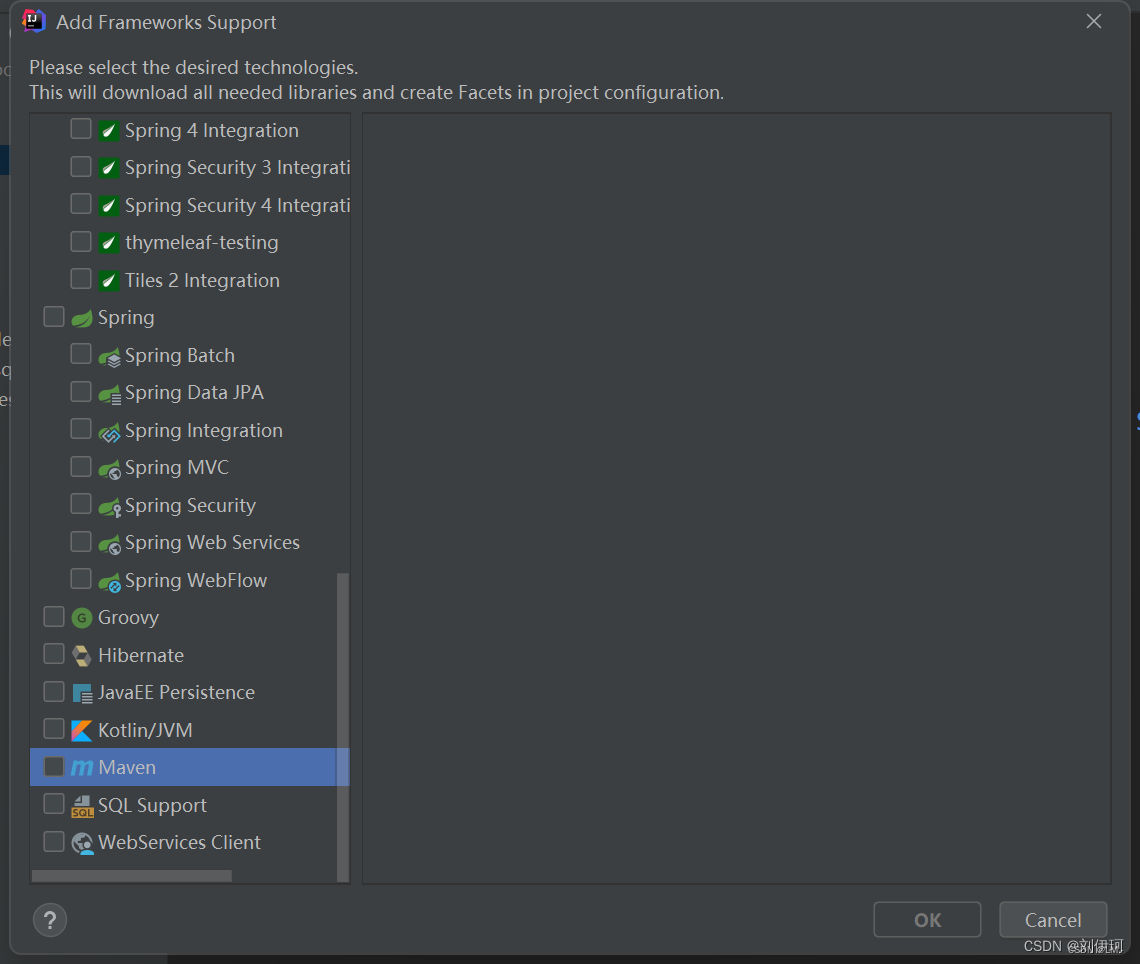This screenshot has width=1140, height=964.
Task: Check the WebServices Client checkbox
Action: click(x=54, y=841)
